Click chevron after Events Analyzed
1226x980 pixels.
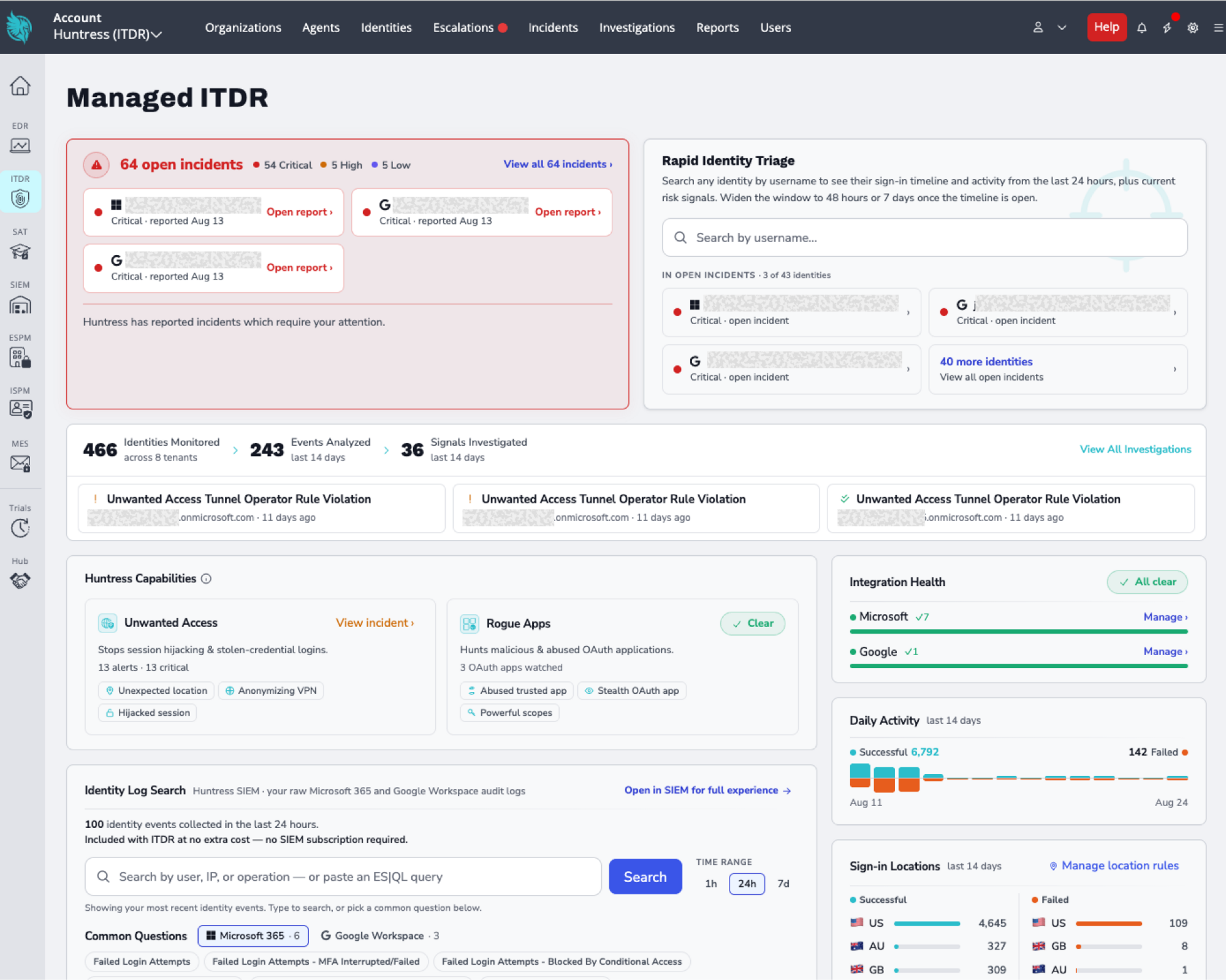[386, 450]
